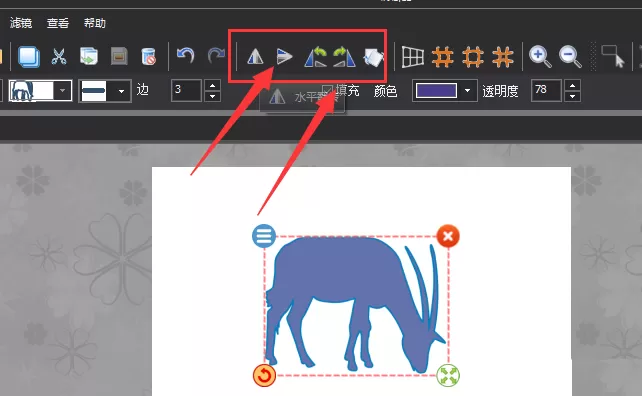Decrease the 边 border width value
Screen dimensions: 642x396
(x=212, y=96)
